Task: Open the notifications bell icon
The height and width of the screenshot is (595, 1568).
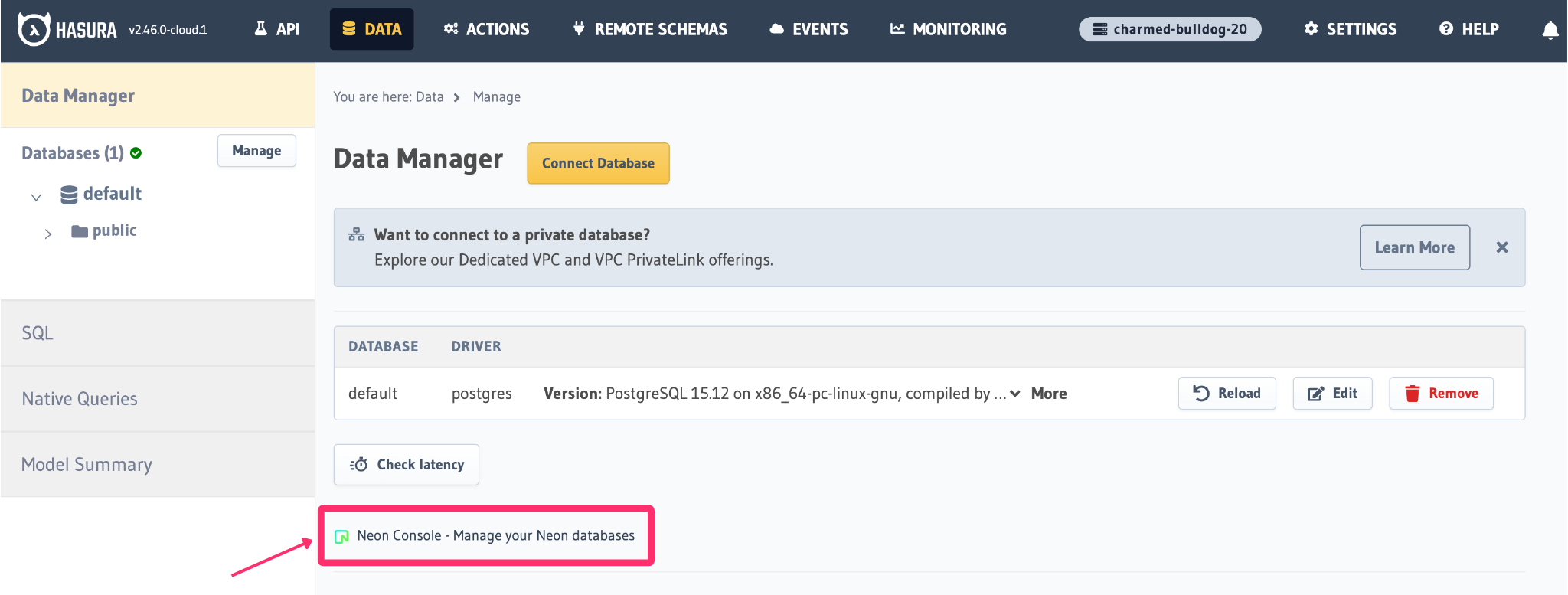Action: tap(1550, 30)
